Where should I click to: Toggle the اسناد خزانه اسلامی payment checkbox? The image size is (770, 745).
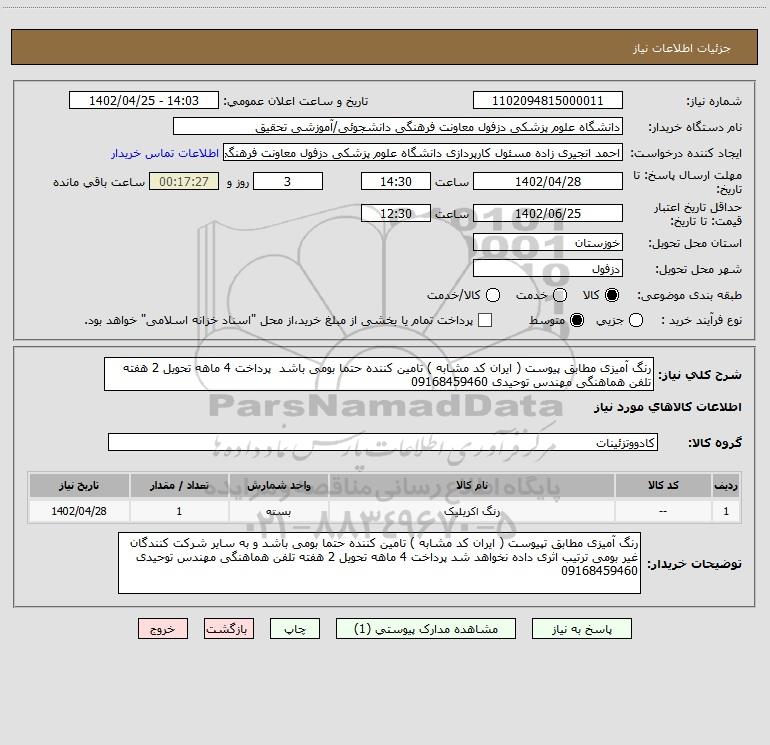(x=485, y=320)
